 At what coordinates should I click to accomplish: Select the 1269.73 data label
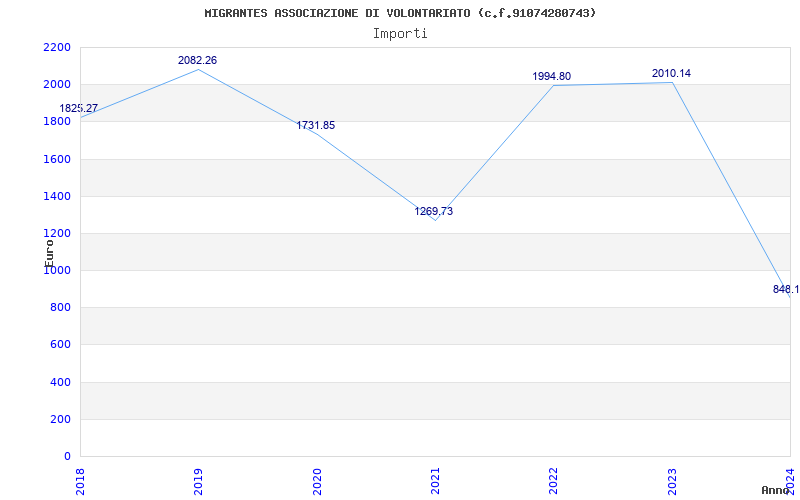coord(434,211)
